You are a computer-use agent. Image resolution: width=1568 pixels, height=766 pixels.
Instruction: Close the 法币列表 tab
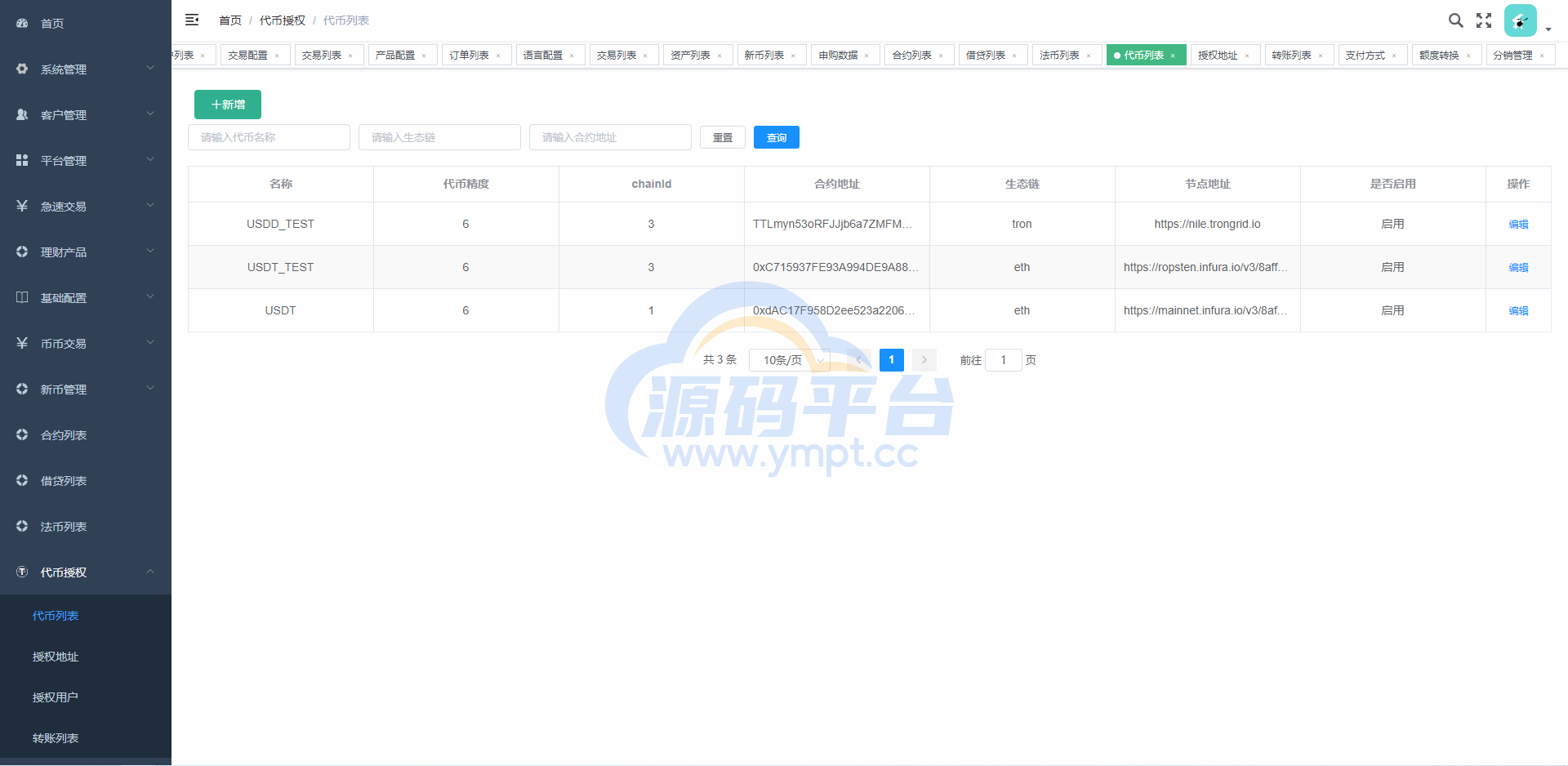click(1089, 56)
